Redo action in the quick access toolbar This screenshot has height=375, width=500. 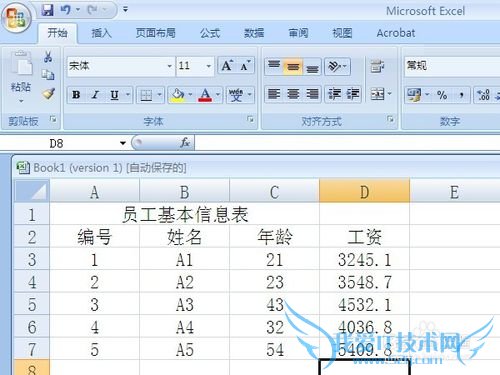[93, 10]
